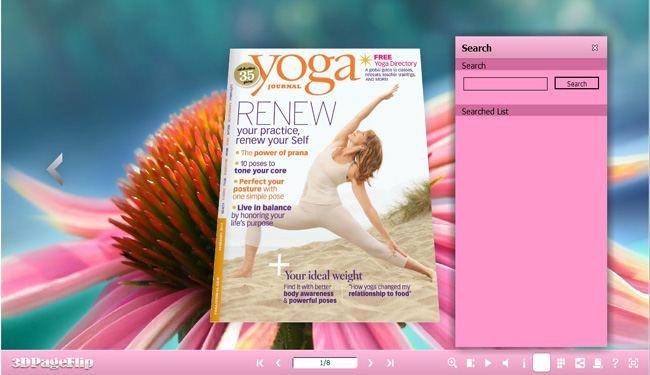Toggle the page layout mode icon
Viewport: 650px width, 375px height.
[x=470, y=363]
